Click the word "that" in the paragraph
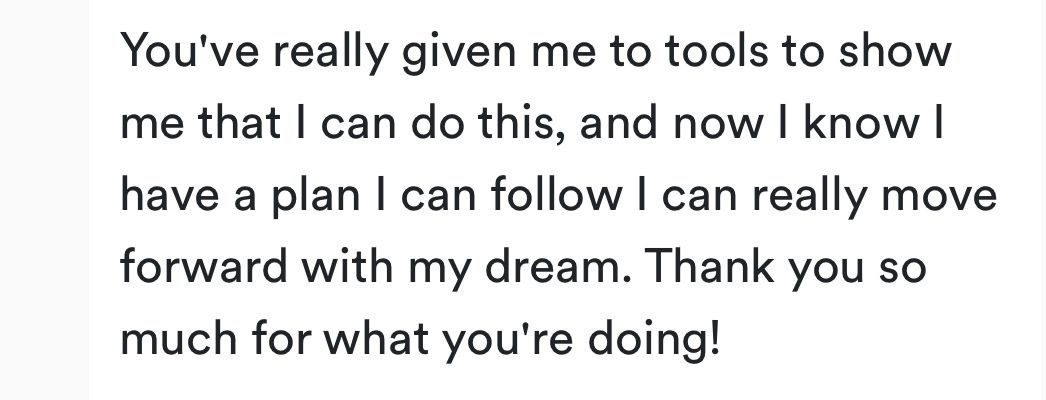1046x400 pixels. click(239, 123)
